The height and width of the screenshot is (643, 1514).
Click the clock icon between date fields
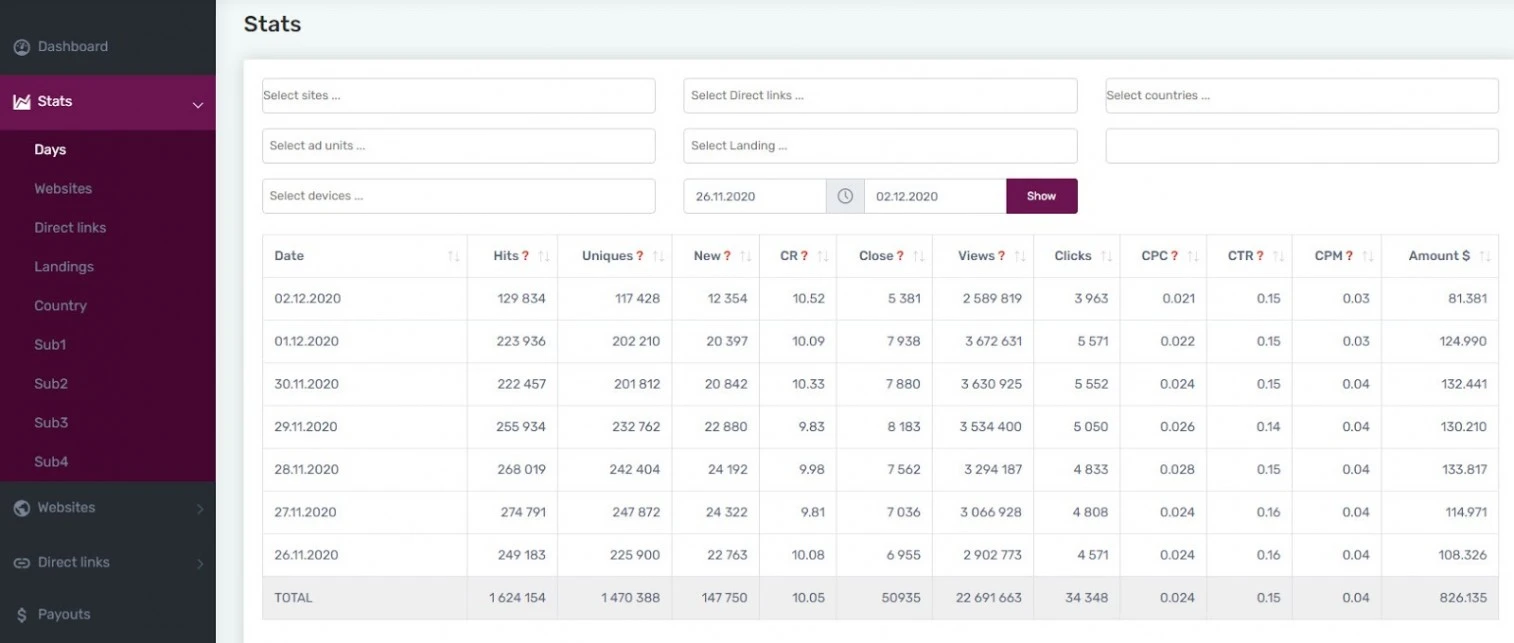[x=845, y=196]
